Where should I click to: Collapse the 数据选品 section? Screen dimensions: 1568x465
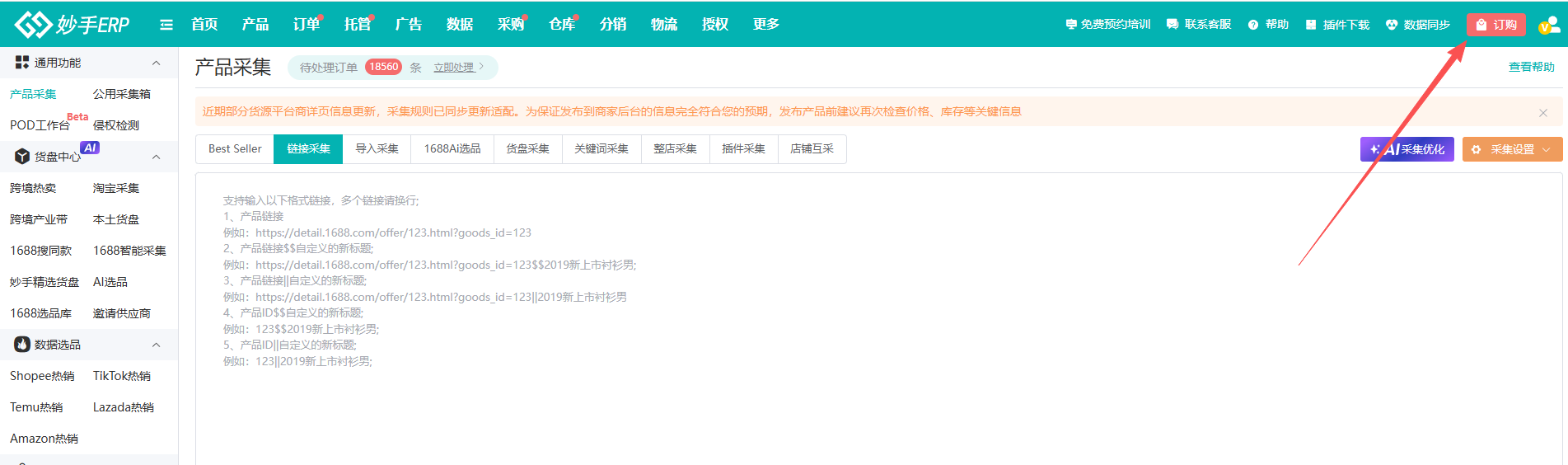point(157,345)
